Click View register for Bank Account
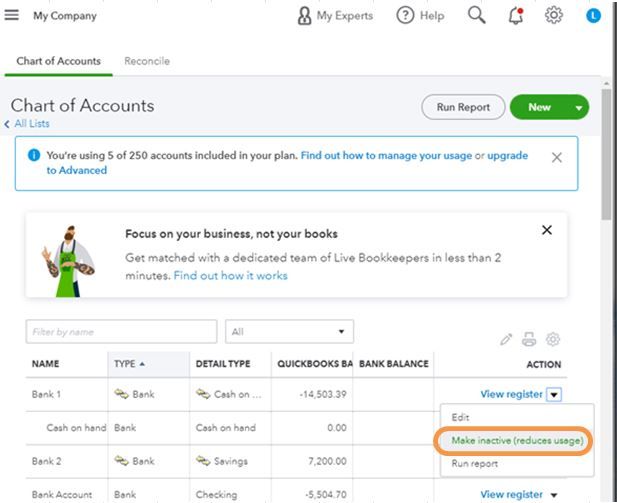 [511, 494]
